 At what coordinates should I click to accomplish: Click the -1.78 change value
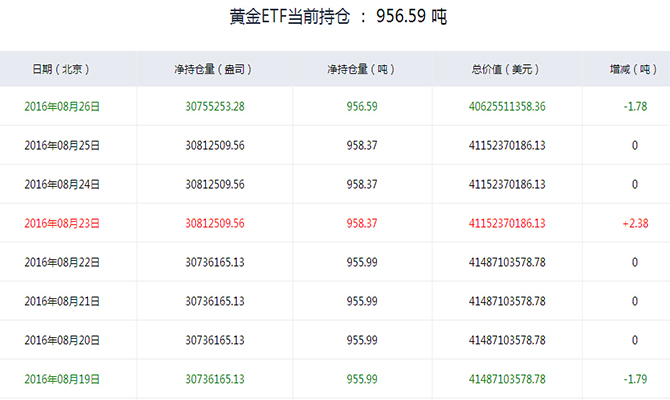635,106
